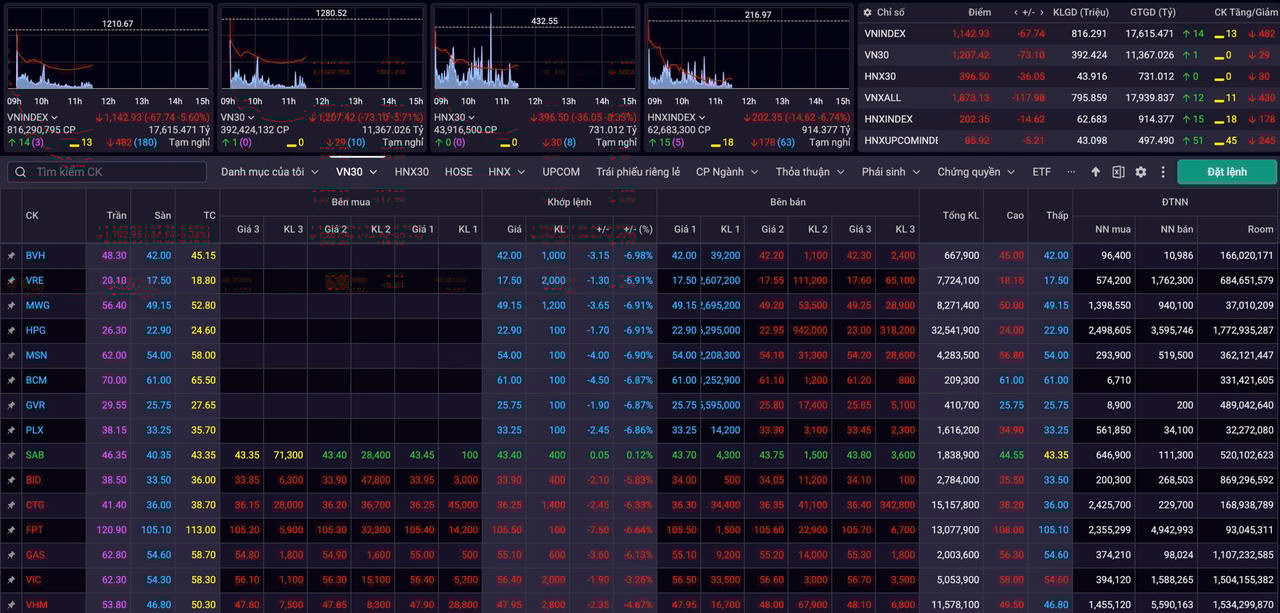
Task: Open the three-dot more options menu
Action: pyautogui.click(x=1163, y=172)
